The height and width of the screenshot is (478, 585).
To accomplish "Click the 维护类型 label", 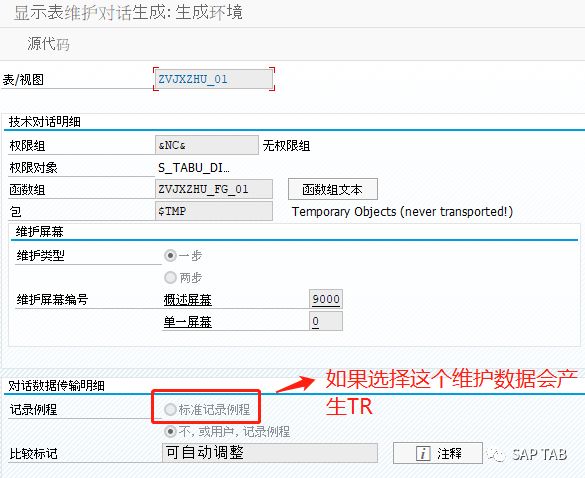I will (x=40, y=256).
